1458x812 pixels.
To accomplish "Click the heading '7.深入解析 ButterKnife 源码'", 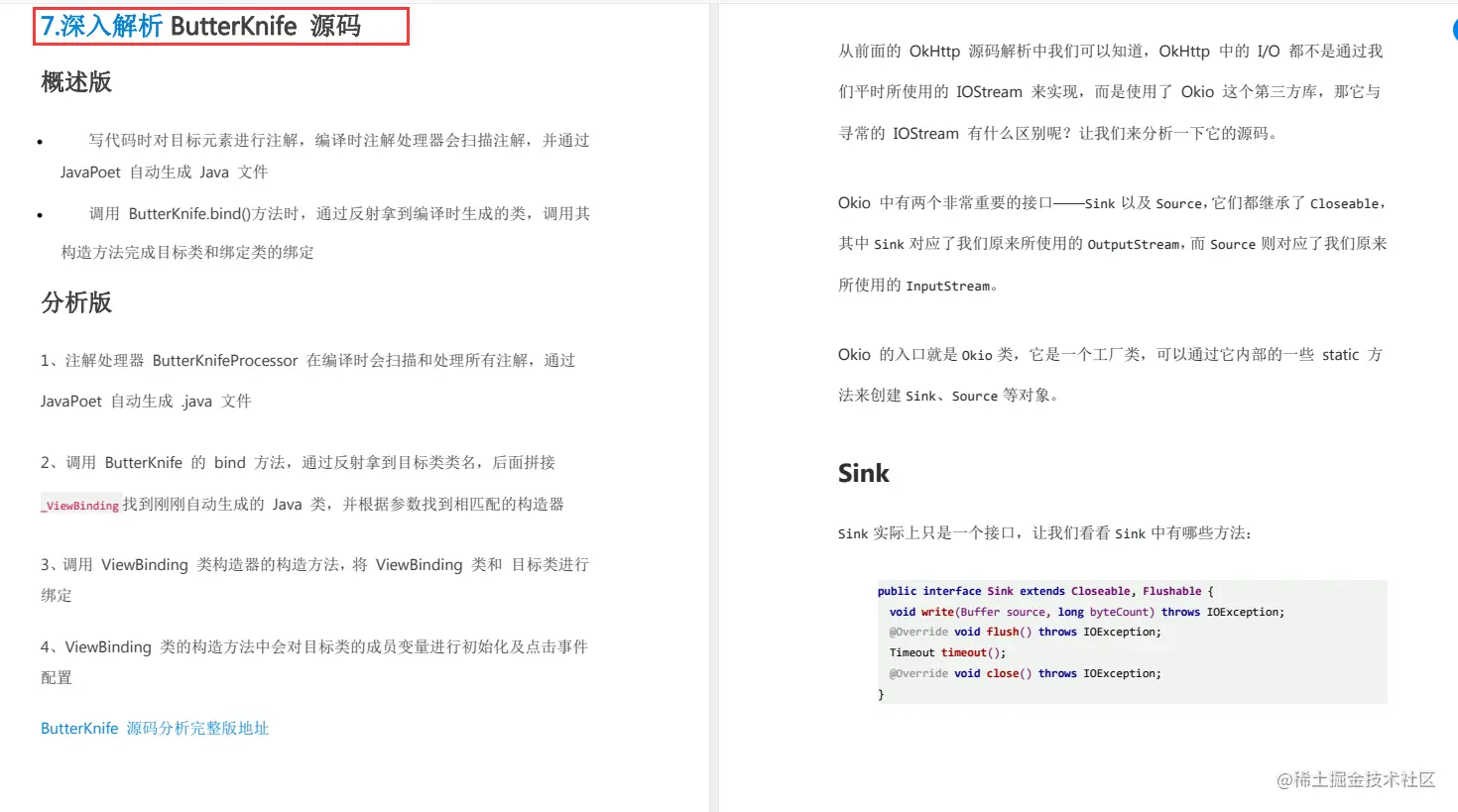I will coord(201,27).
